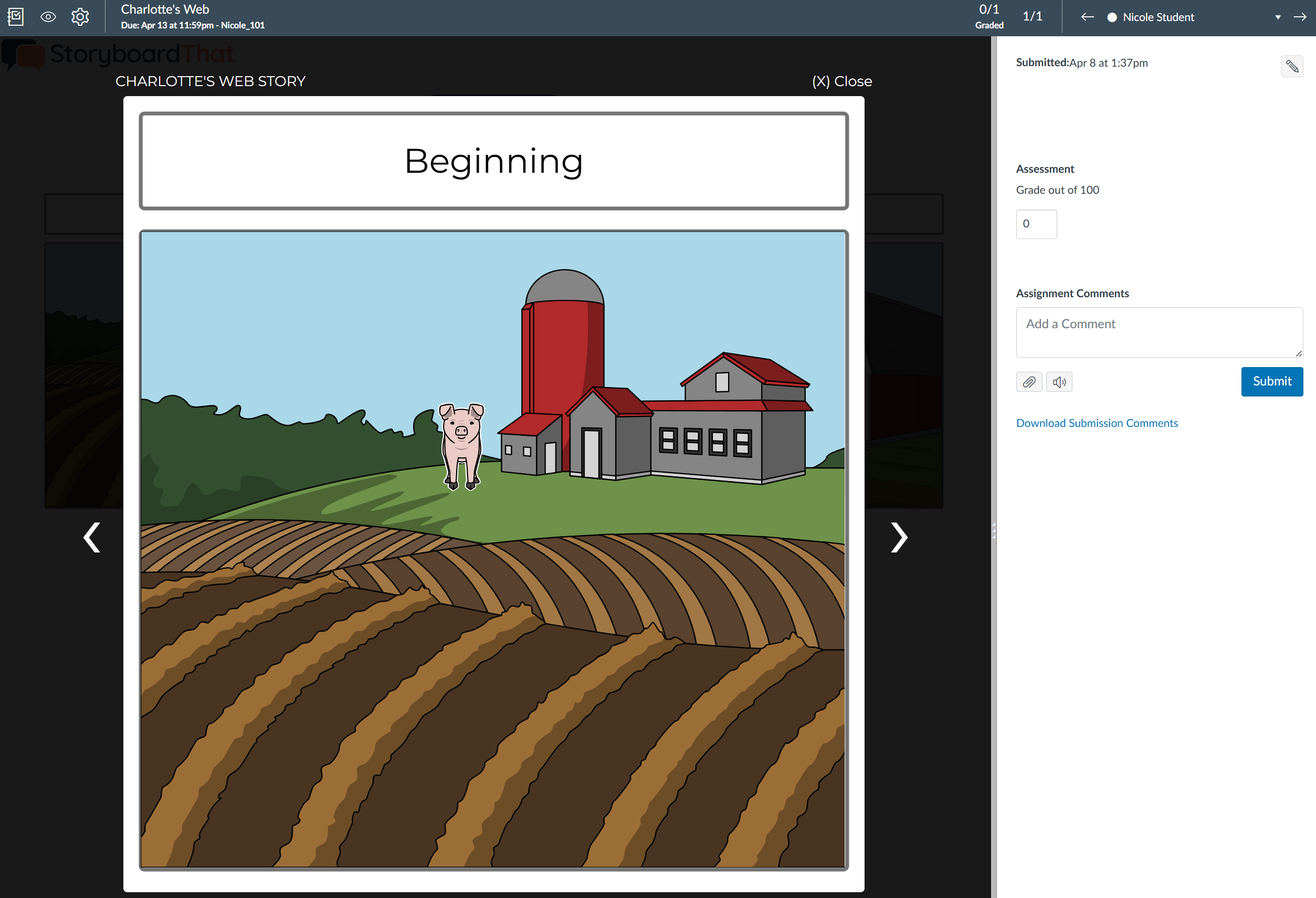Click the panel resize handle divider
This screenshot has width=1316, height=898.
point(993,530)
